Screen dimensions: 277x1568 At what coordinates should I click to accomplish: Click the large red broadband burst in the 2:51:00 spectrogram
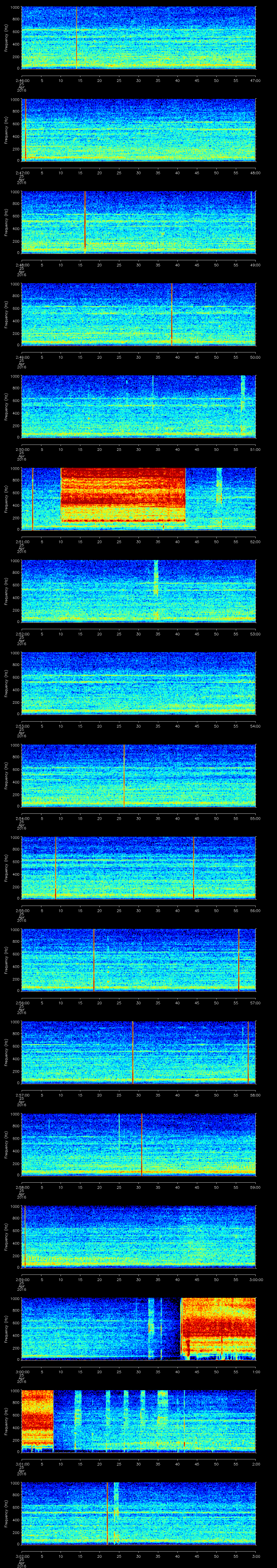123,495
